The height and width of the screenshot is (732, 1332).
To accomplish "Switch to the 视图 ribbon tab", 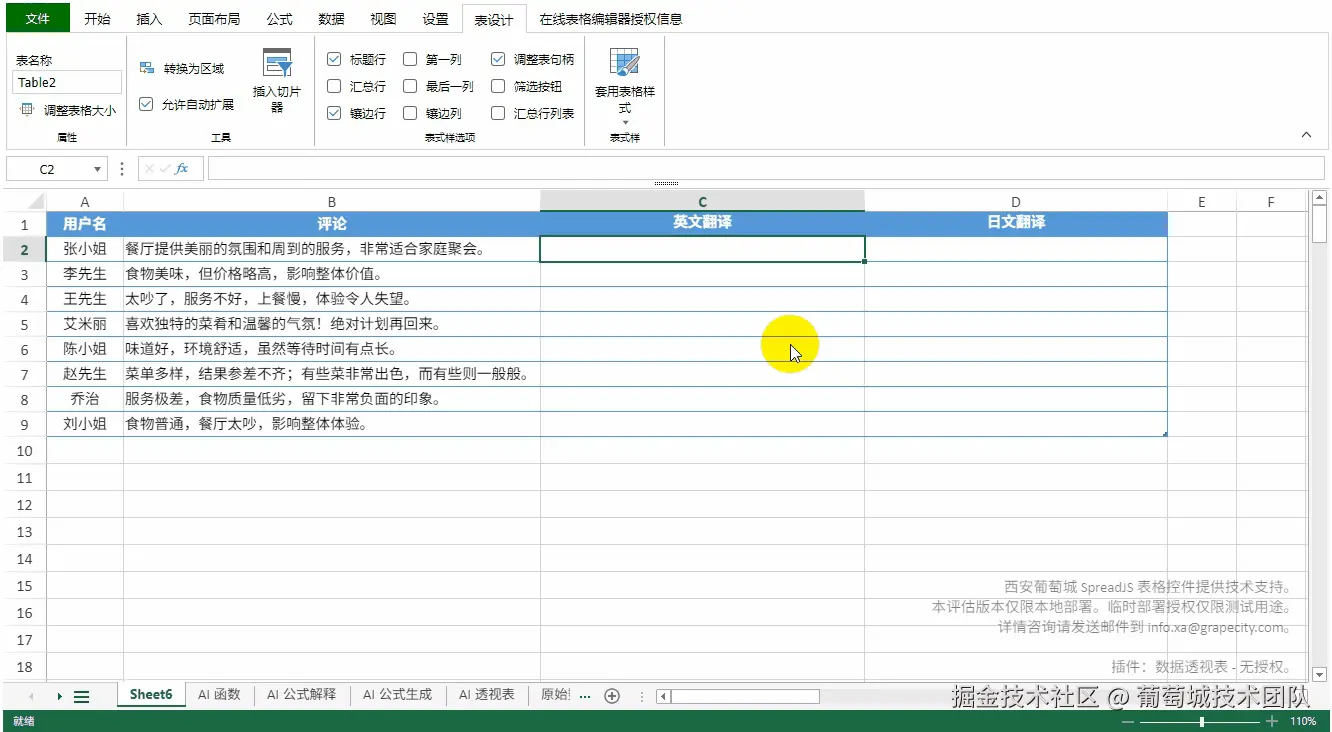I will (383, 19).
